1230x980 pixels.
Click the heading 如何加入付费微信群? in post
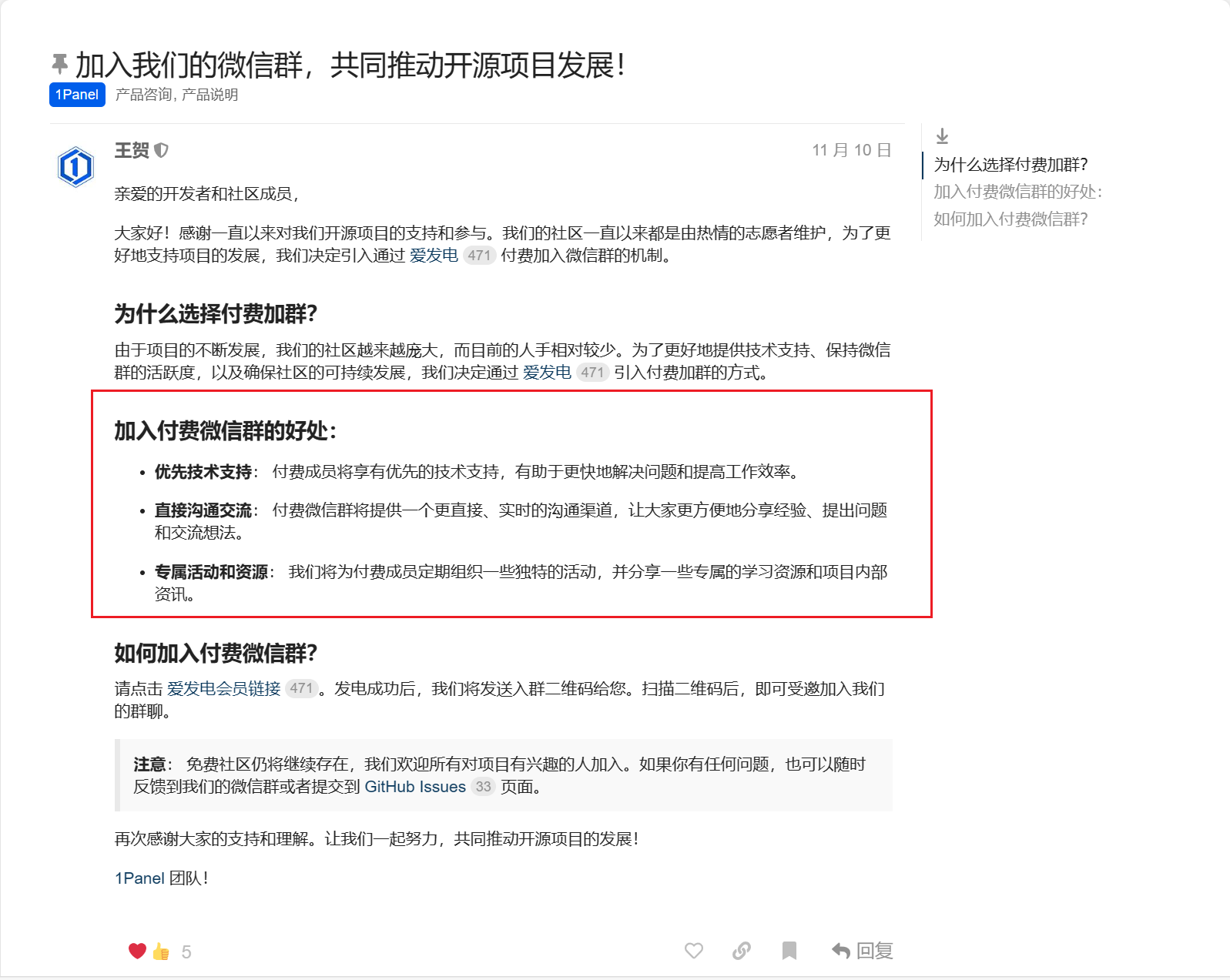[x=216, y=654]
